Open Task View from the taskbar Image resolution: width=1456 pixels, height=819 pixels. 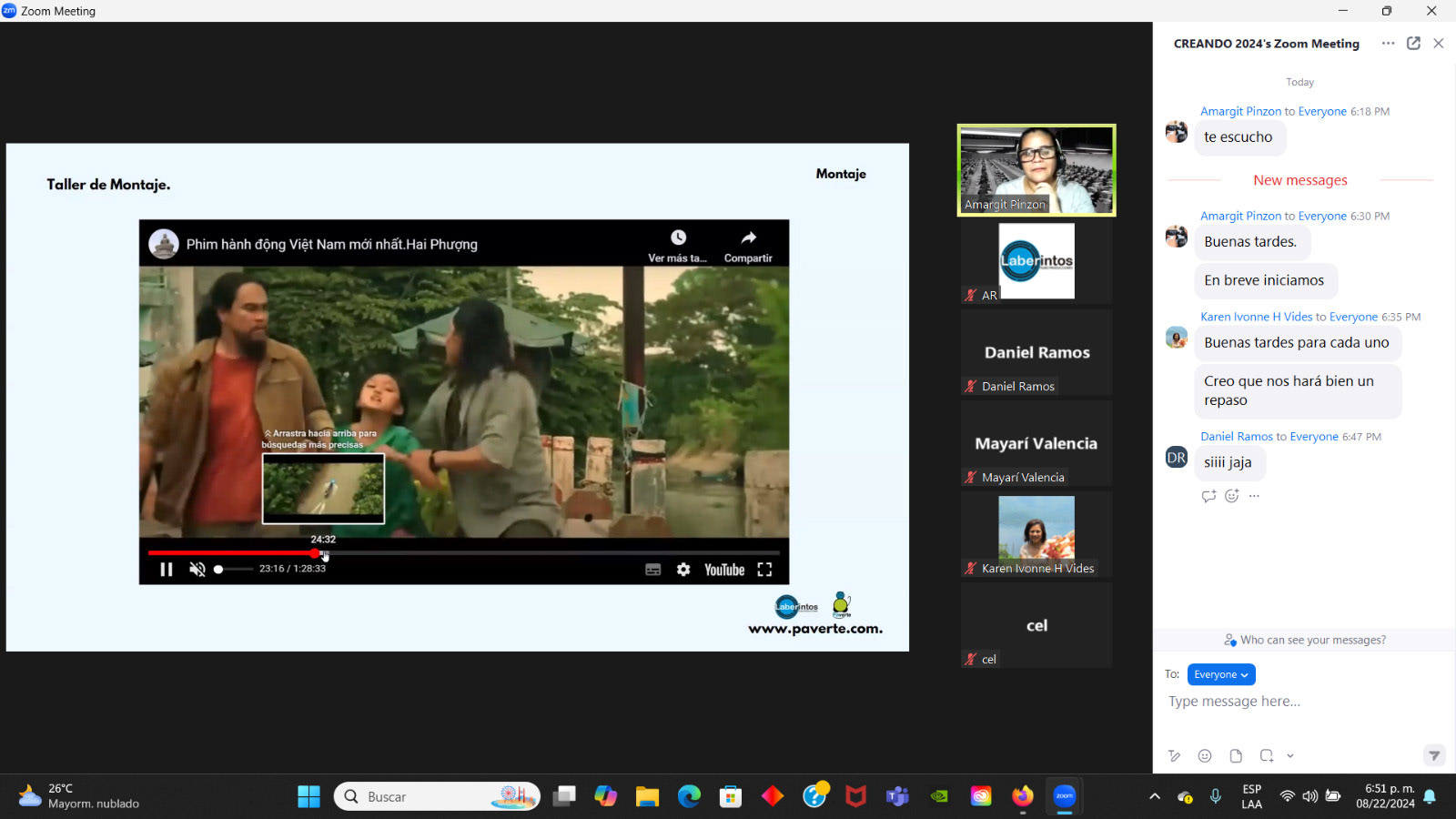(564, 796)
